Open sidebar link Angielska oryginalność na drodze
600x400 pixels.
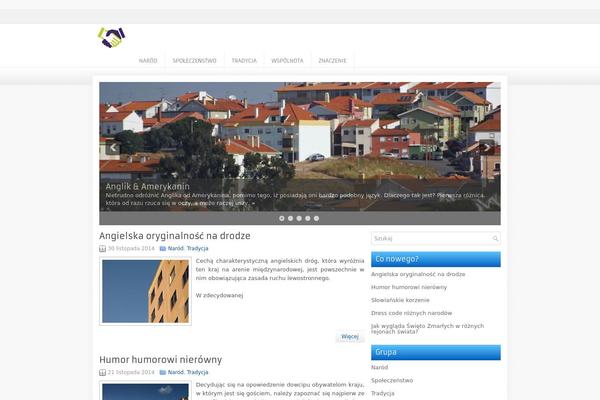pyautogui.click(x=418, y=274)
